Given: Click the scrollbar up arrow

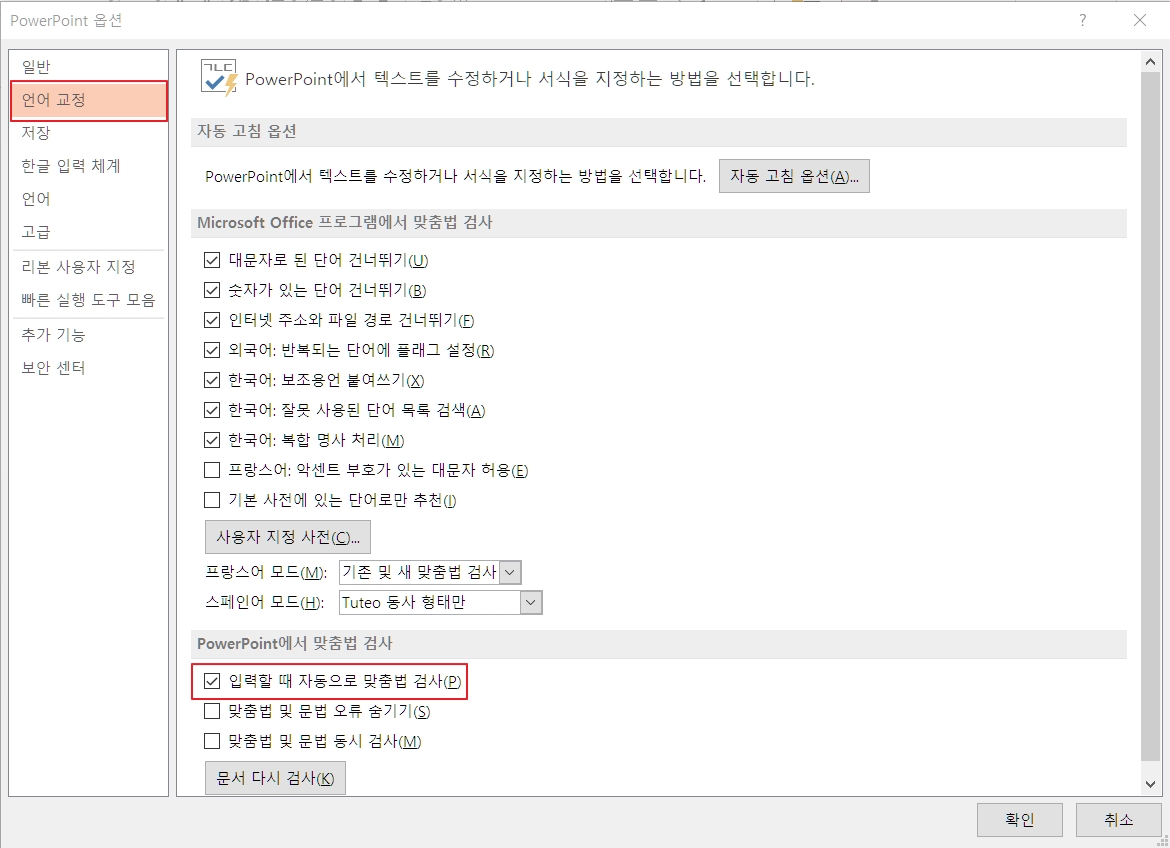Looking at the screenshot, I should [x=1150, y=62].
